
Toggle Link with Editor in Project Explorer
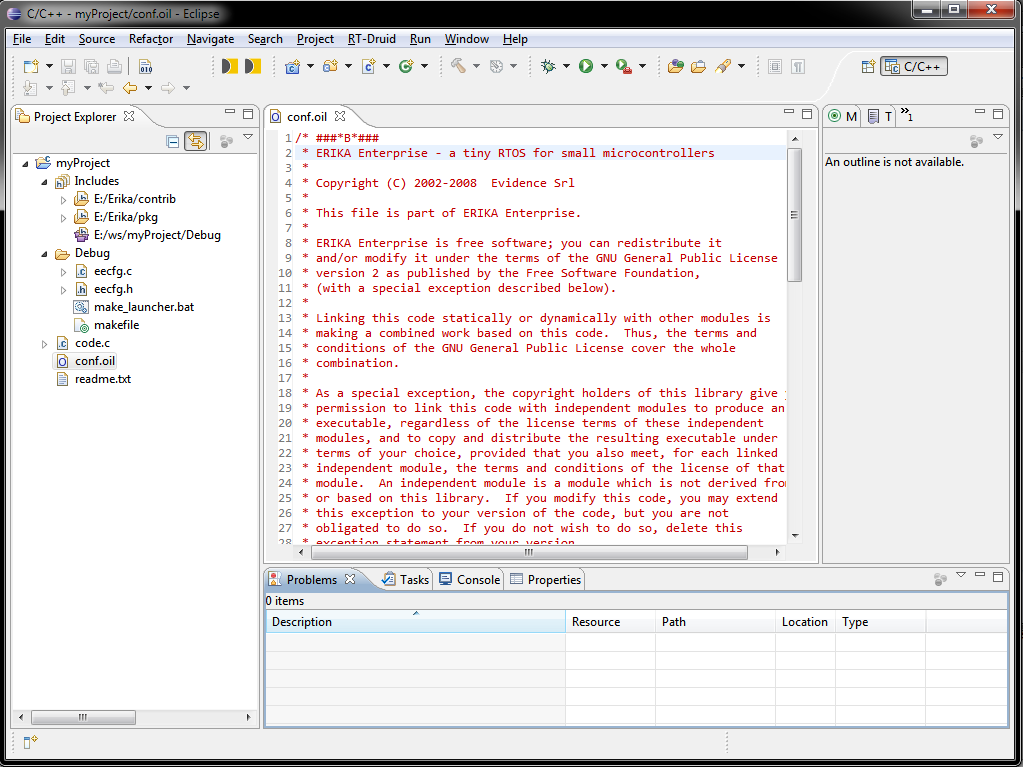point(196,141)
